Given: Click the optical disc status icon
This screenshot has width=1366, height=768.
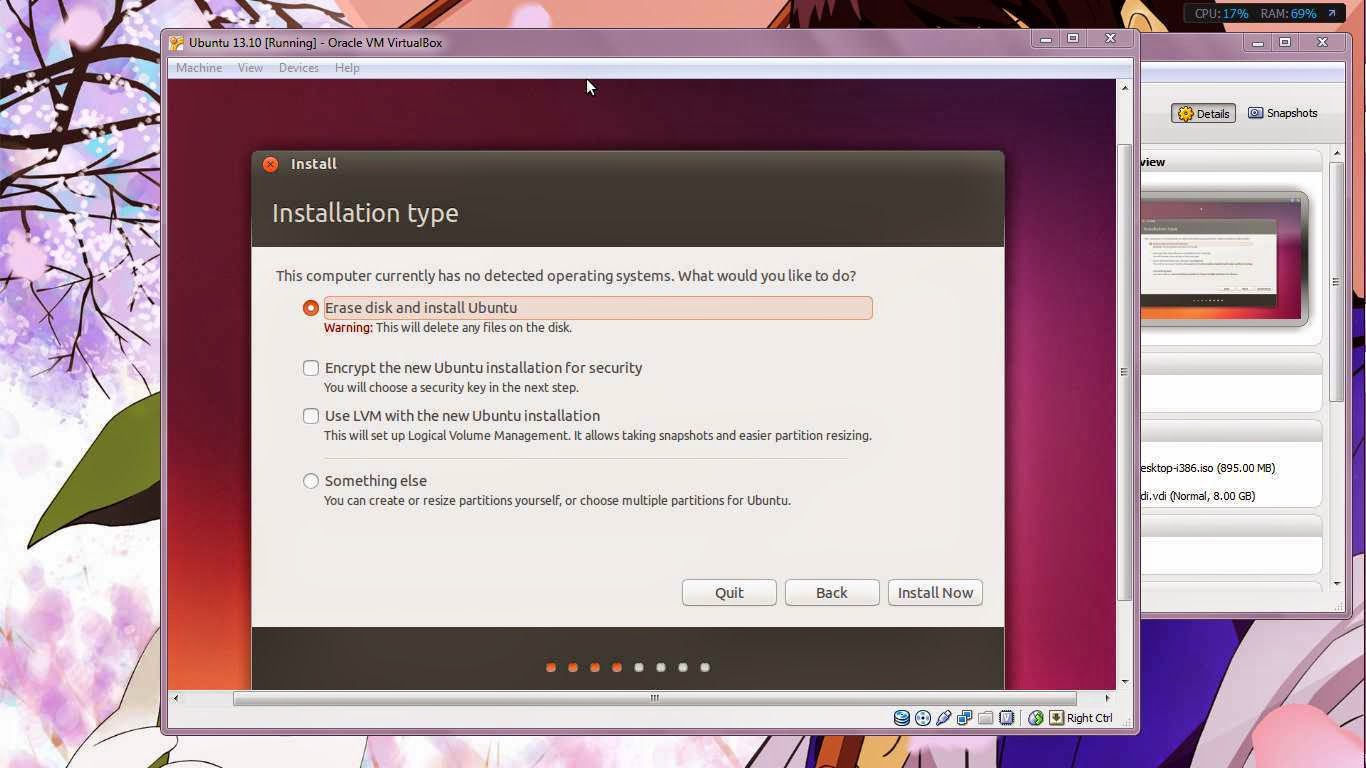Looking at the screenshot, I should point(922,718).
